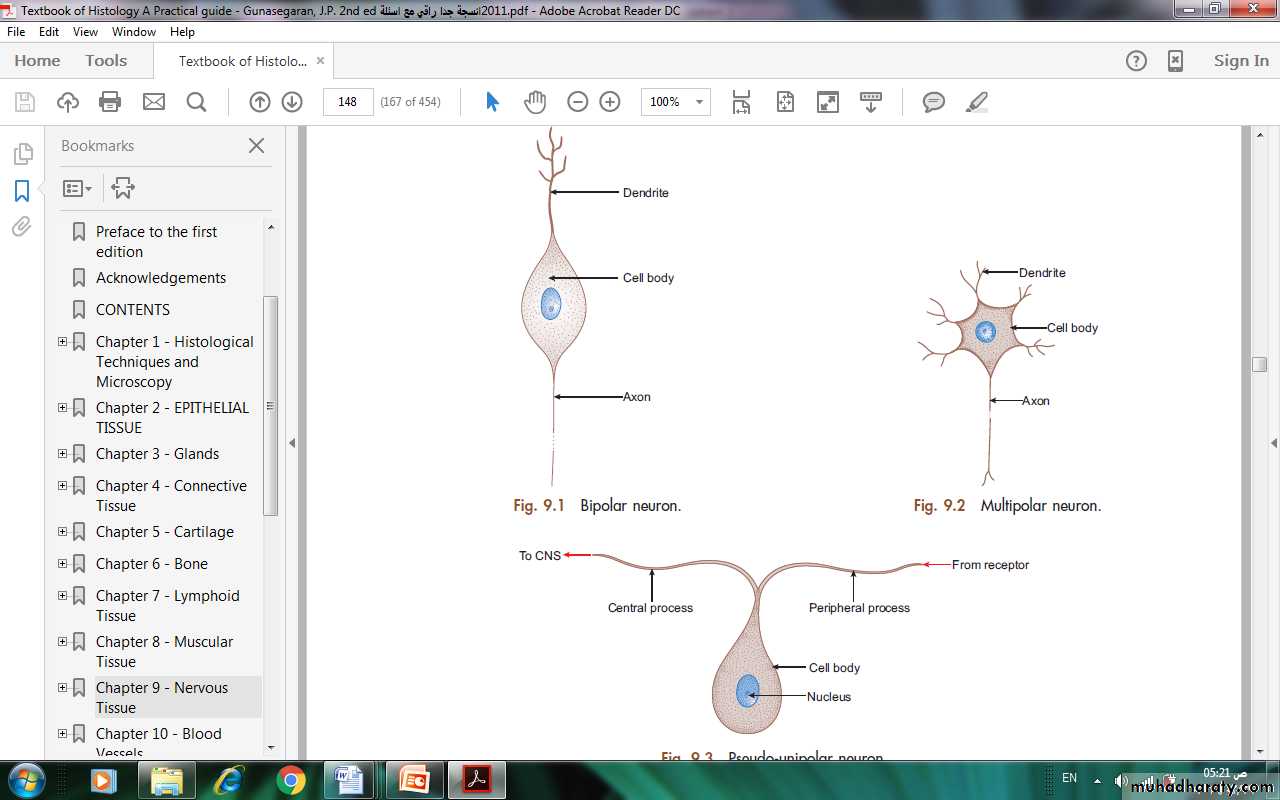Screen dimensions: 1280x800
Task: Toggle the Attachments paperclip panel
Action: [22, 227]
